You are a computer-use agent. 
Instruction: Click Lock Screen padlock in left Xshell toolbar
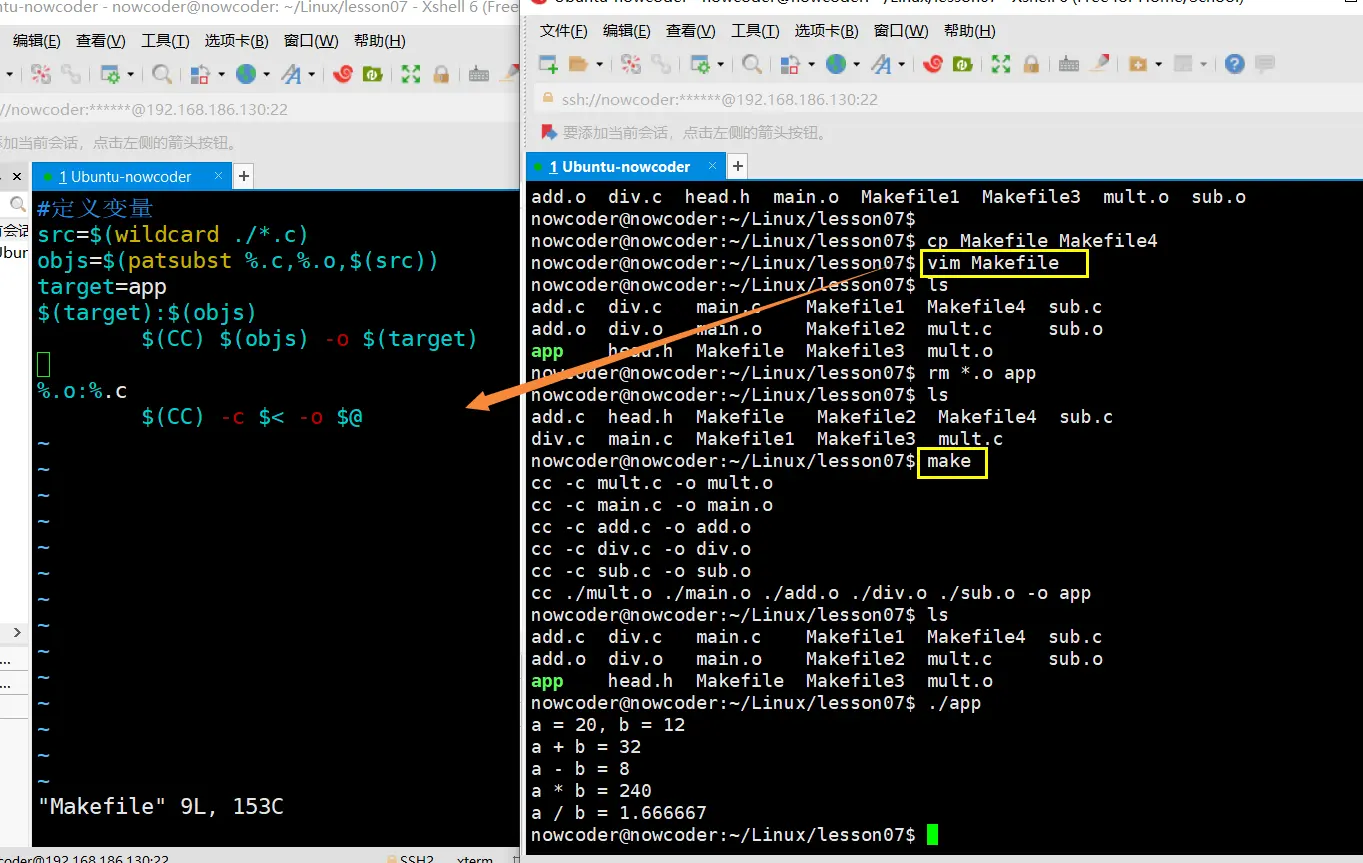441,74
